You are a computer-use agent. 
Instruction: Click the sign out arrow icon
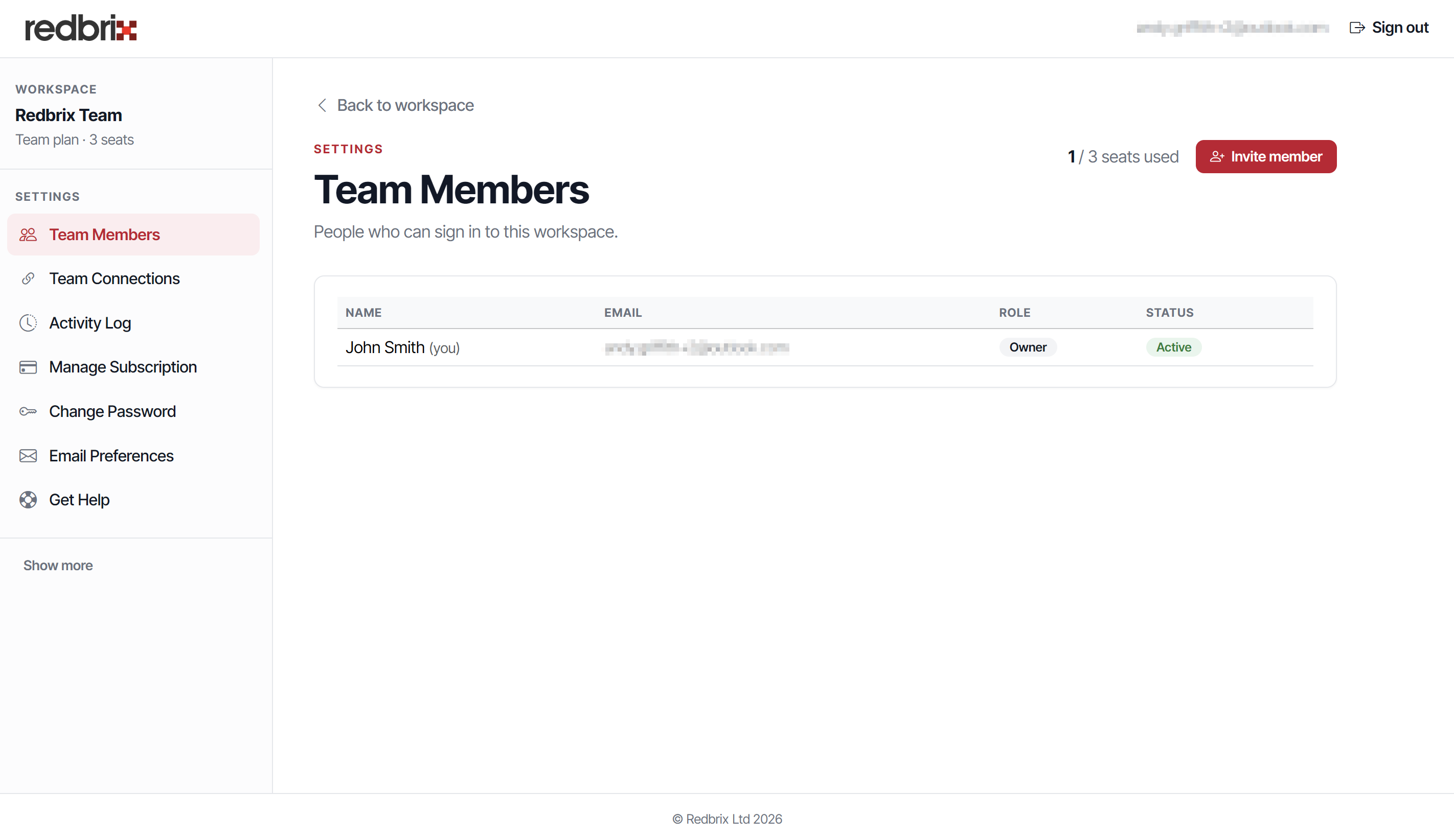coord(1357,28)
